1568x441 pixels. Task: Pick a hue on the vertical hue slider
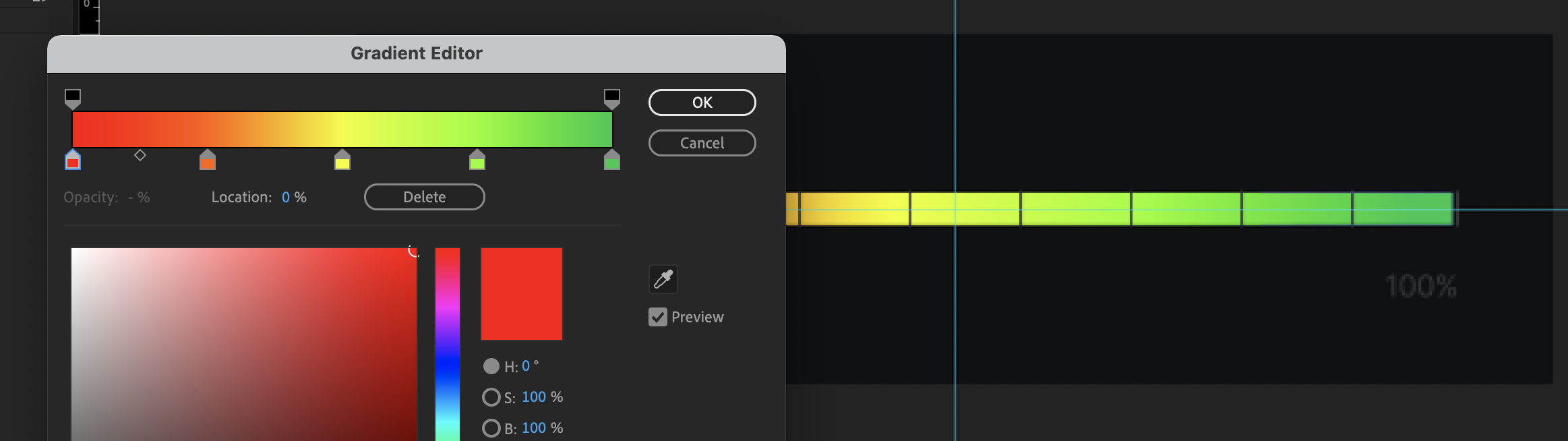tap(446, 337)
